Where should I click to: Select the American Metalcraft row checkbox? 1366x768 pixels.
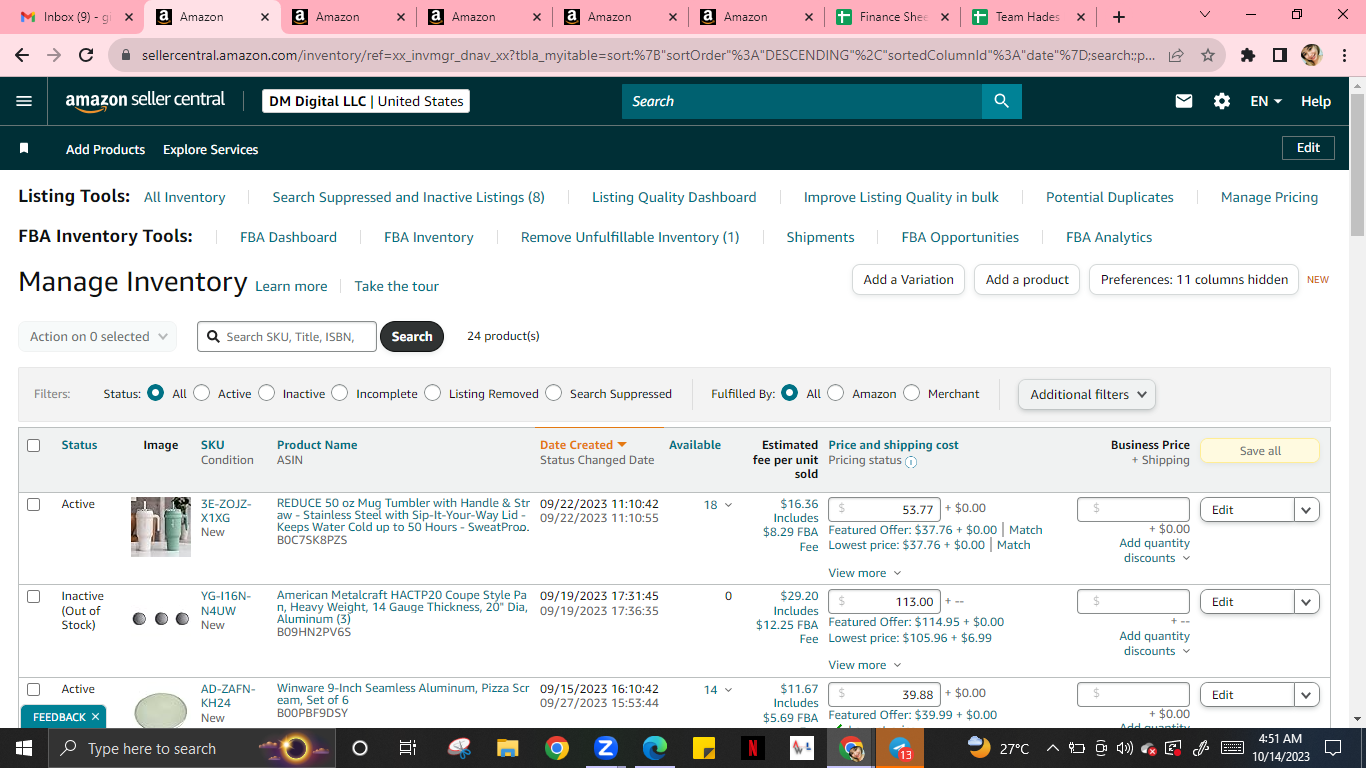[x=34, y=597]
